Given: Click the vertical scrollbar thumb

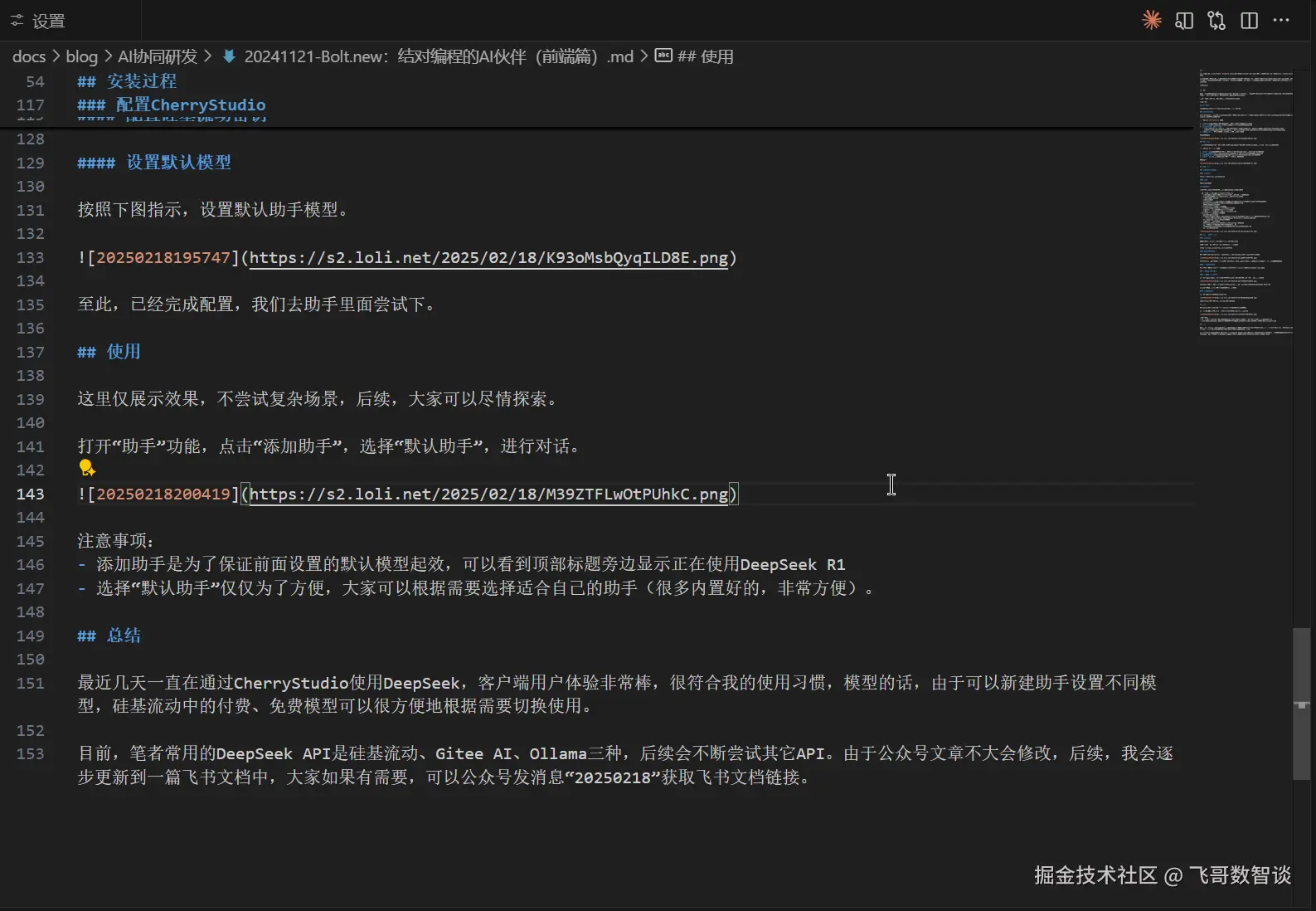Looking at the screenshot, I should [x=1302, y=704].
